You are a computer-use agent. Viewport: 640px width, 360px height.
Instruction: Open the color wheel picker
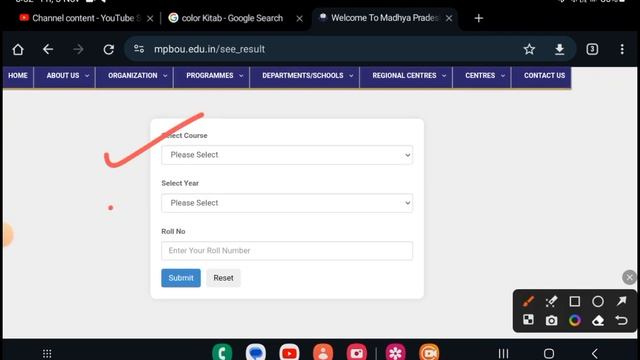coord(575,320)
